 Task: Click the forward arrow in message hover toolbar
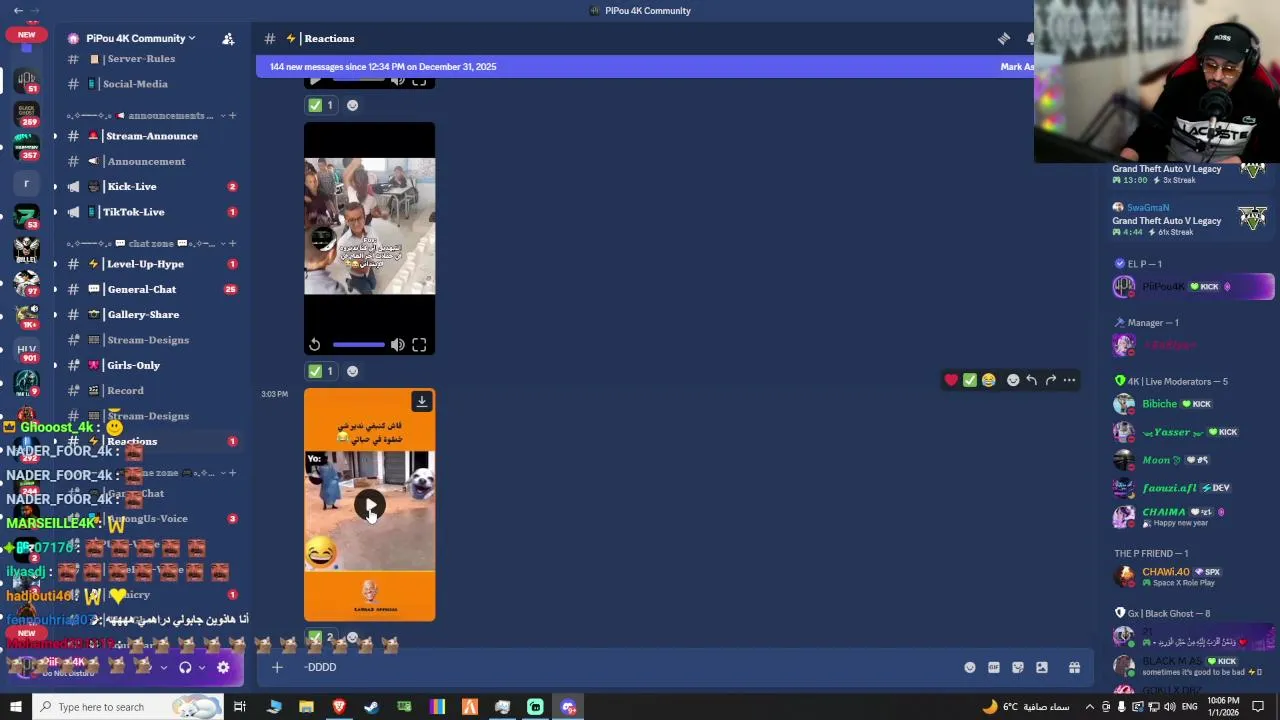[1050, 380]
